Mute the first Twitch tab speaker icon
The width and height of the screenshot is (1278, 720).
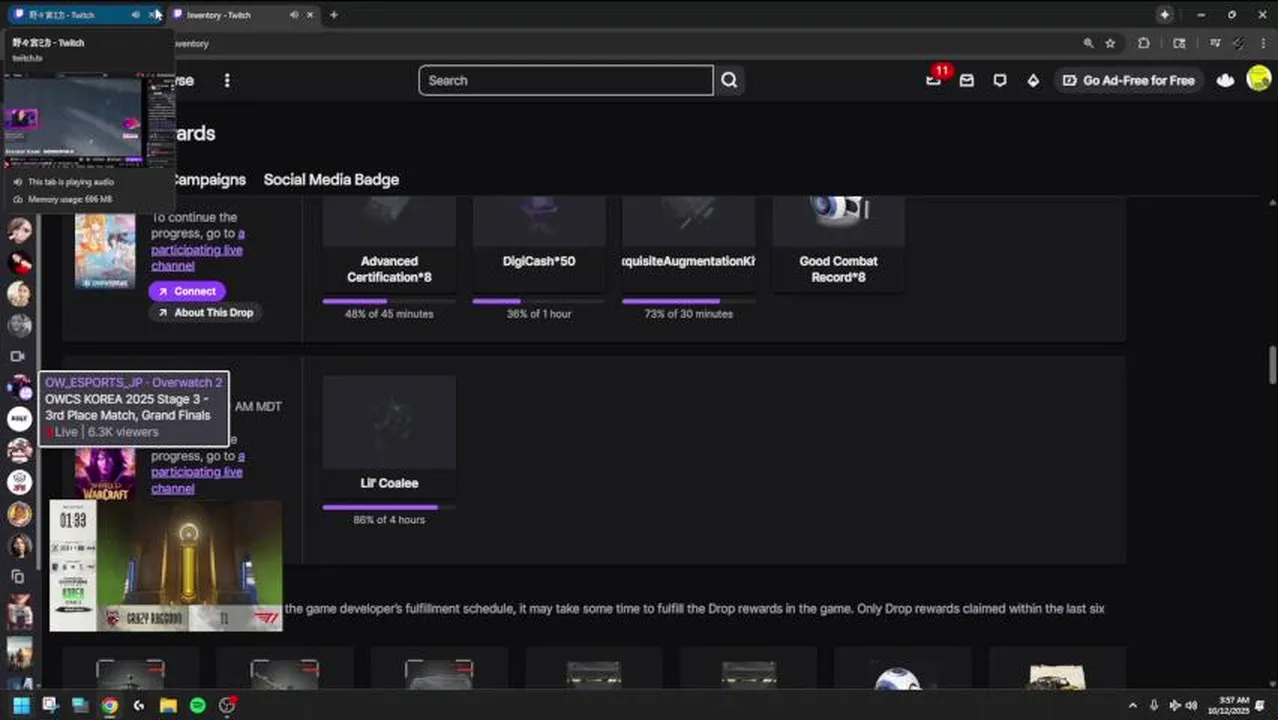tap(136, 15)
